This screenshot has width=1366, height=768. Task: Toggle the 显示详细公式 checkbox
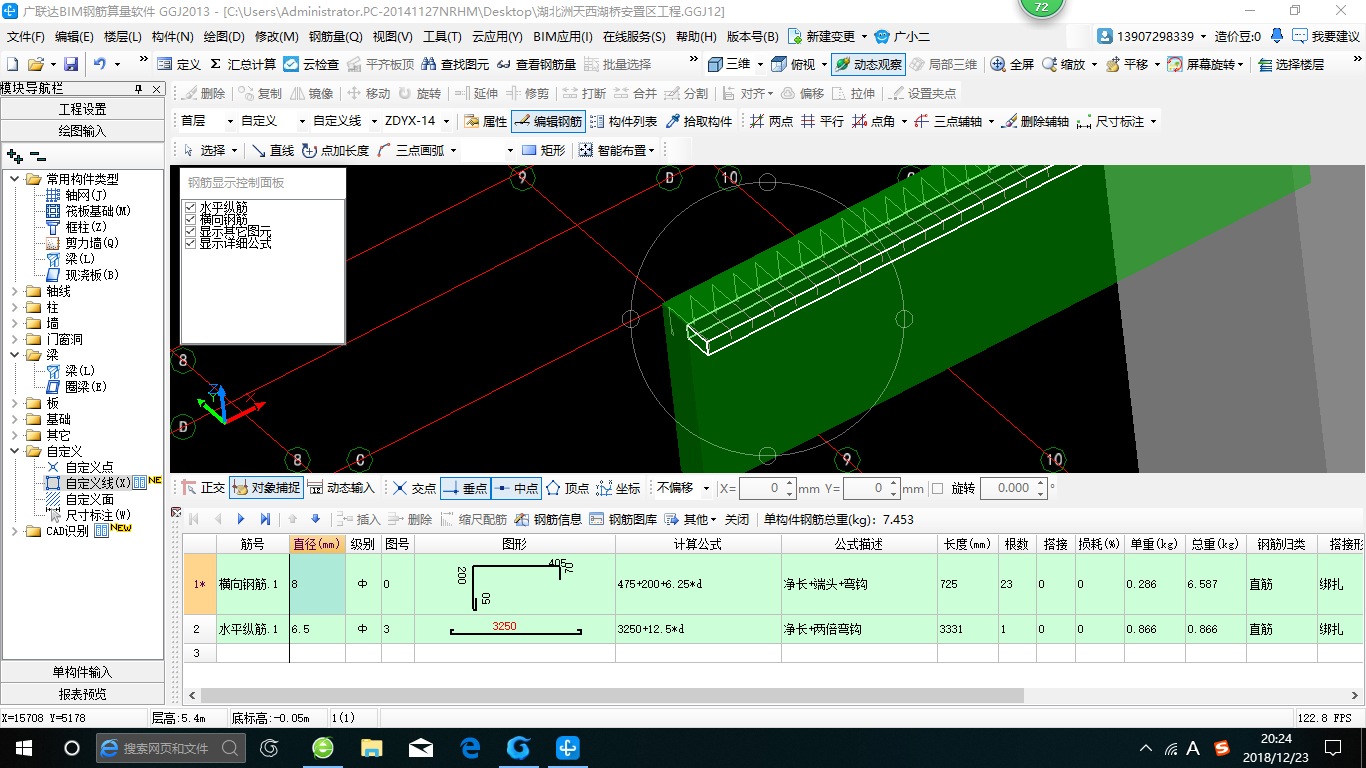click(190, 243)
